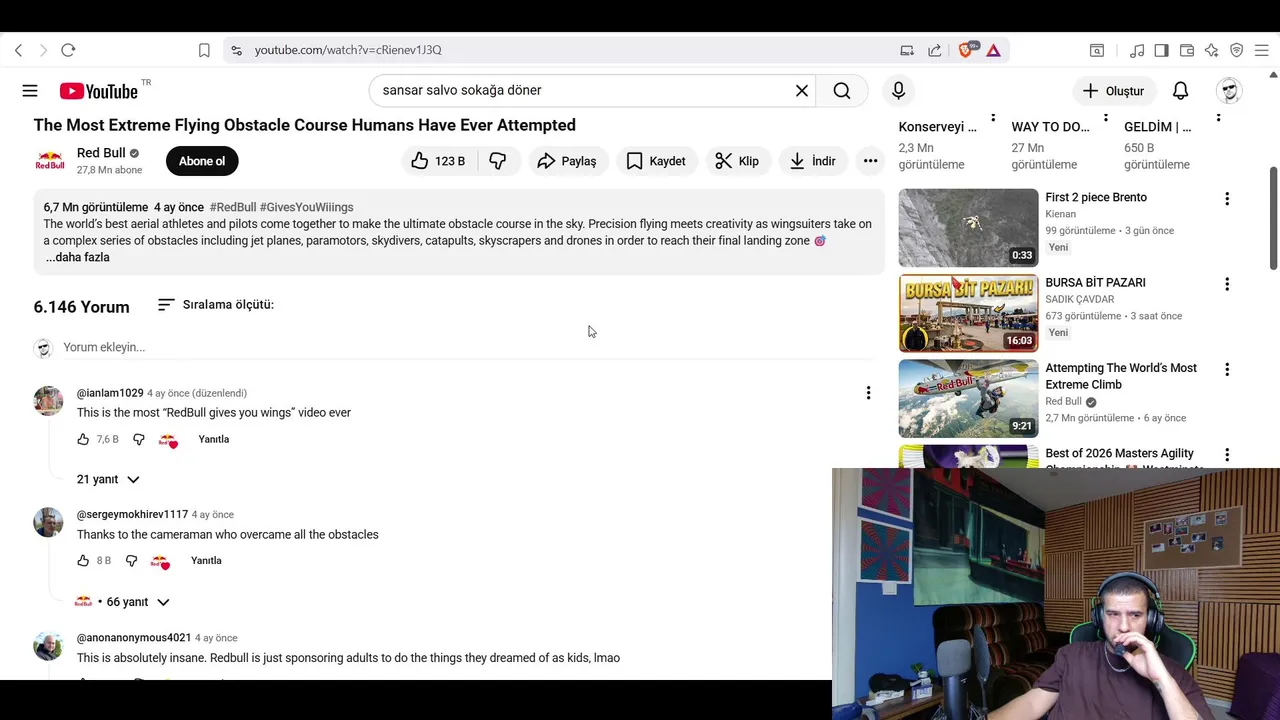
Task: Subscribe with Abone ol button
Action: click(202, 161)
